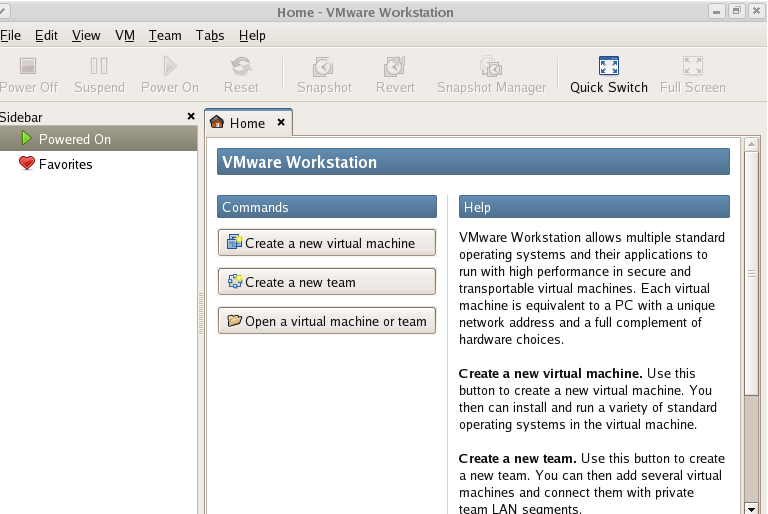
Task: Click the green Powered On arrow icon
Action: click(26, 139)
